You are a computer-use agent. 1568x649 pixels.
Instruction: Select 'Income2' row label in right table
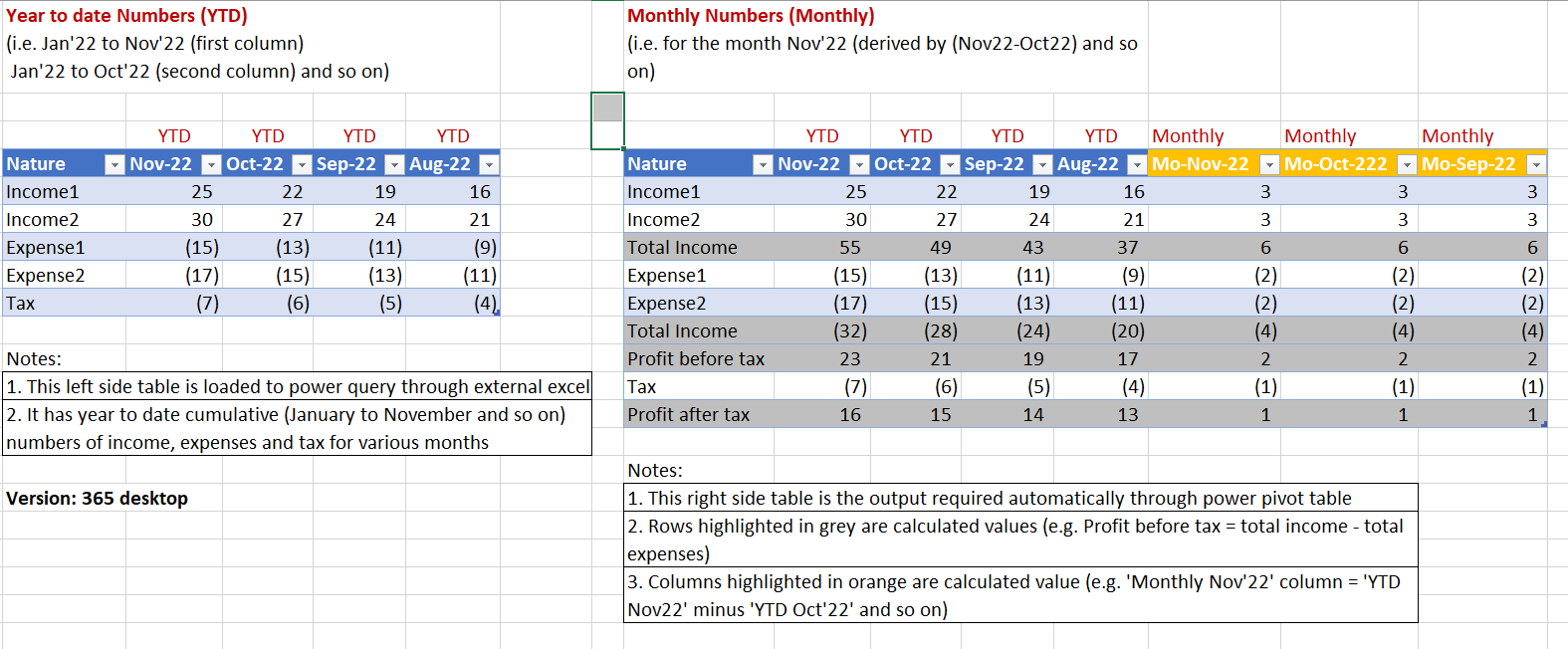(663, 220)
